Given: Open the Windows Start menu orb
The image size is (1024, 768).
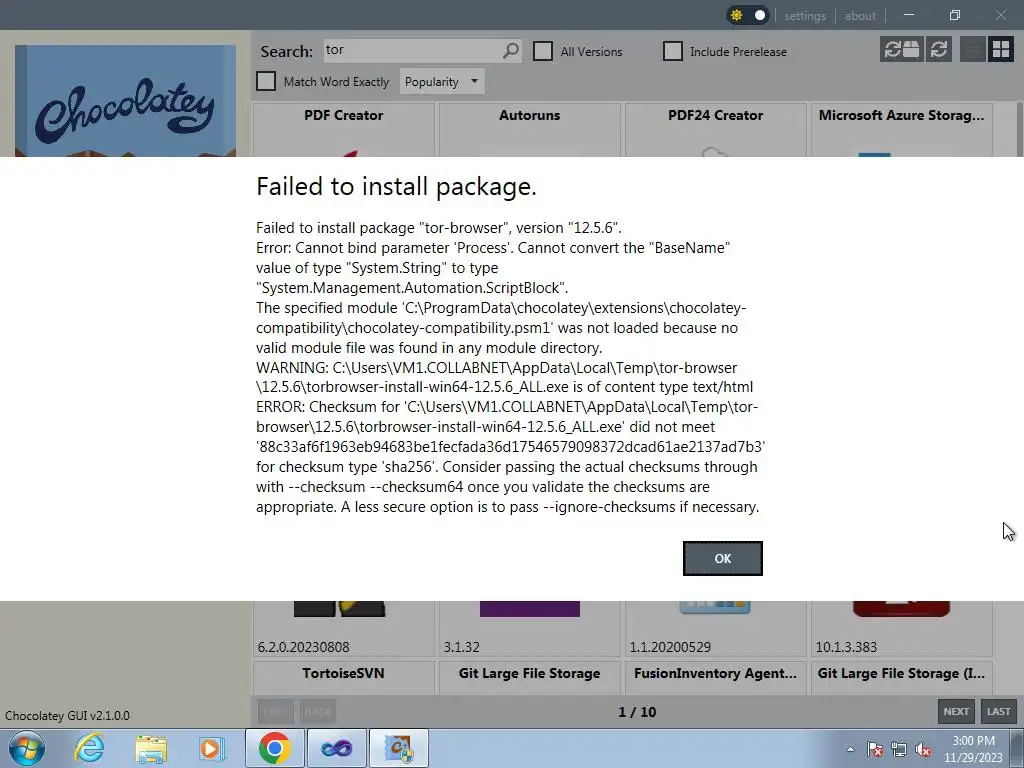Looking at the screenshot, I should [x=27, y=748].
